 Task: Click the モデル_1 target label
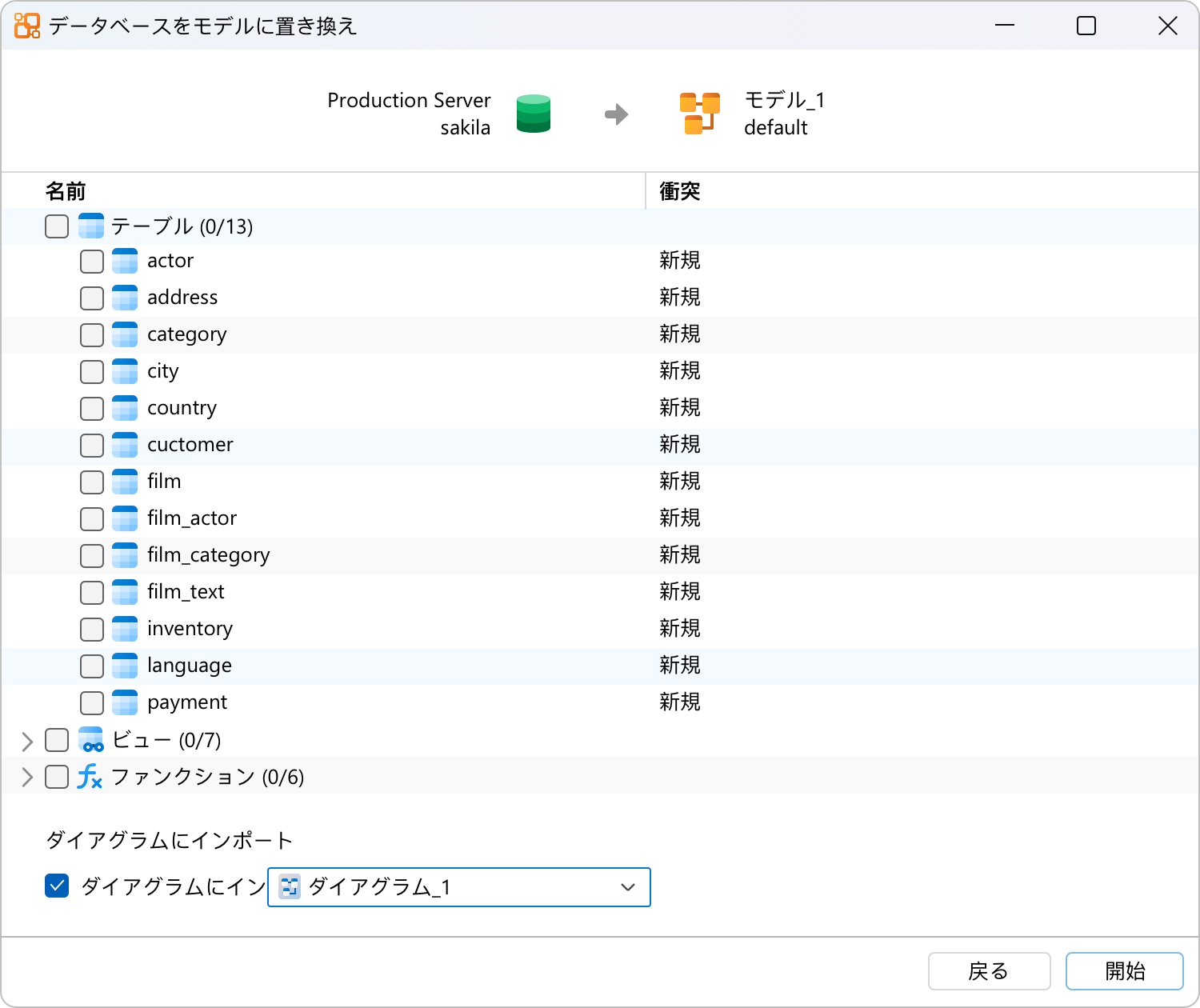click(x=784, y=100)
